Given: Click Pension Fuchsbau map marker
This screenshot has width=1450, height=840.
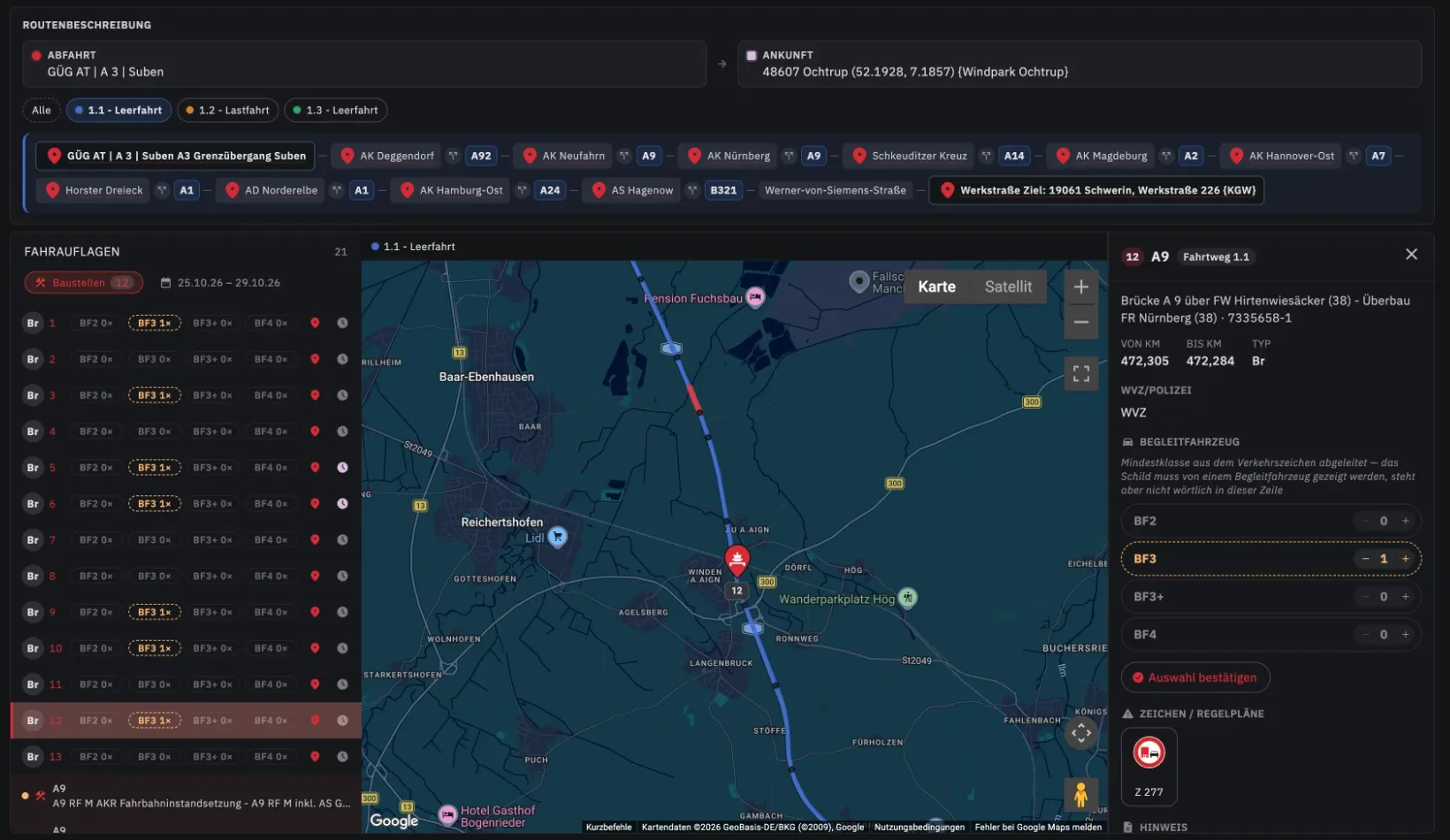Looking at the screenshot, I should click(755, 298).
